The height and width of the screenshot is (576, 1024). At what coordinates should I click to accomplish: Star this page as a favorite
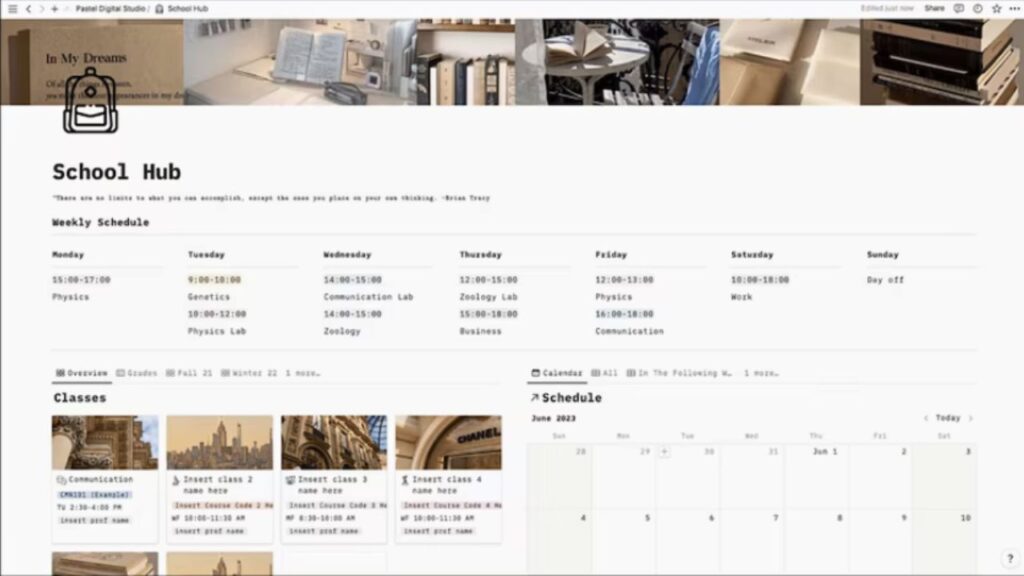(x=996, y=8)
